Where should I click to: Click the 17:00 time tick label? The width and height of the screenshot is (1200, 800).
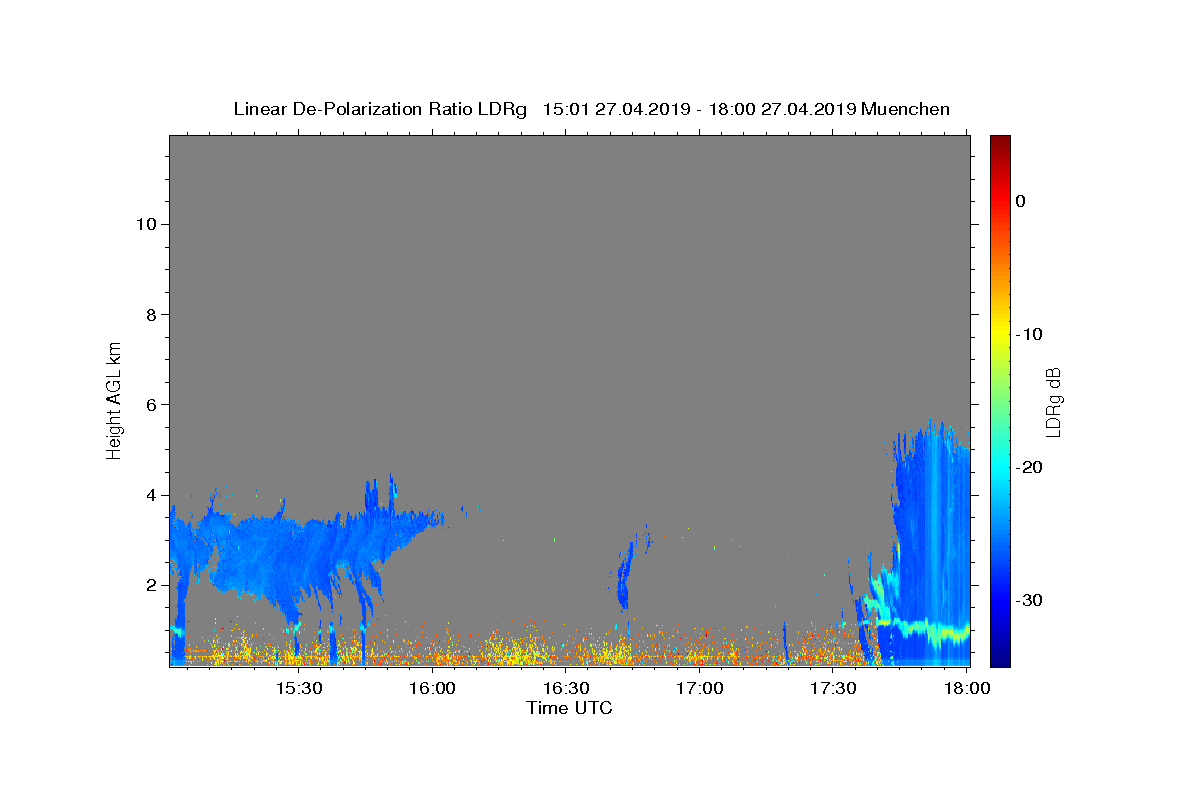pyautogui.click(x=700, y=689)
